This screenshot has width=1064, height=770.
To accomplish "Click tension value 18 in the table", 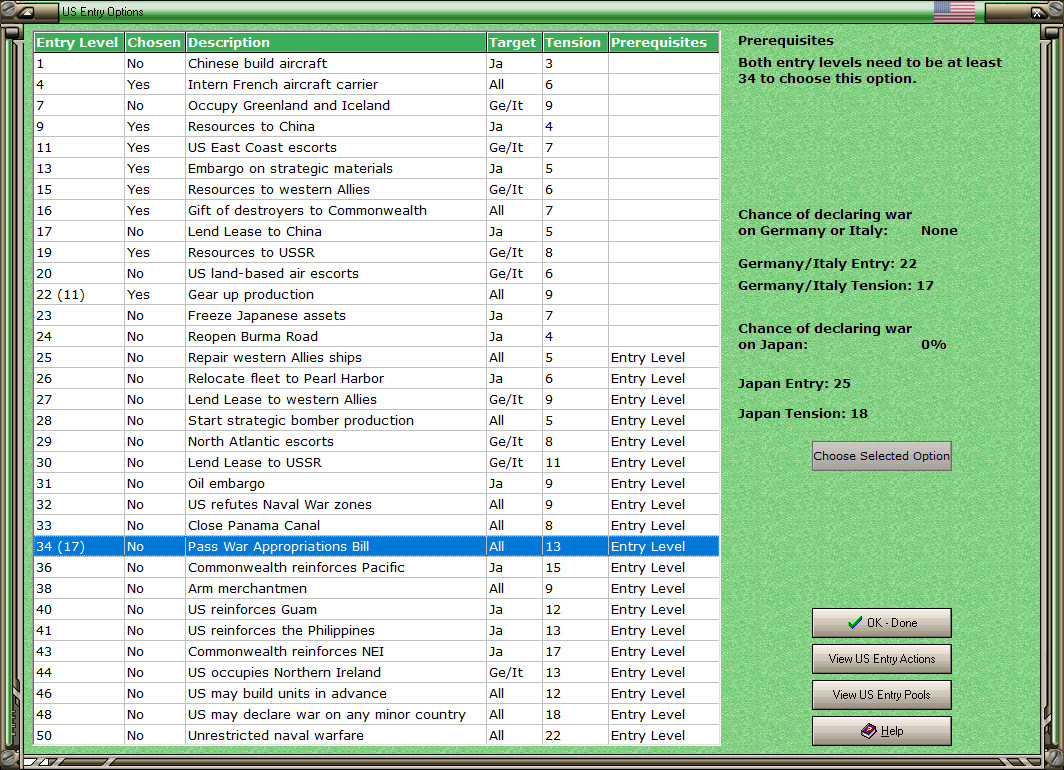I will pyautogui.click(x=575, y=715).
